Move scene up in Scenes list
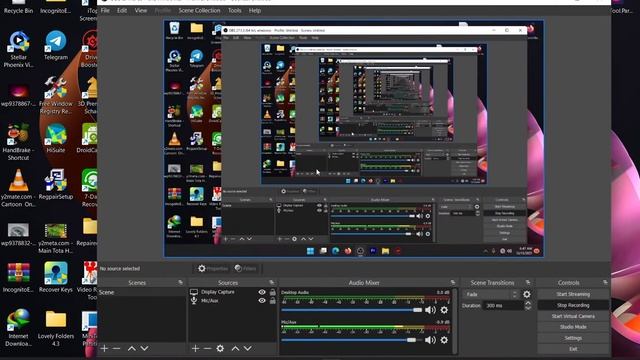The image size is (640, 360). [131, 348]
